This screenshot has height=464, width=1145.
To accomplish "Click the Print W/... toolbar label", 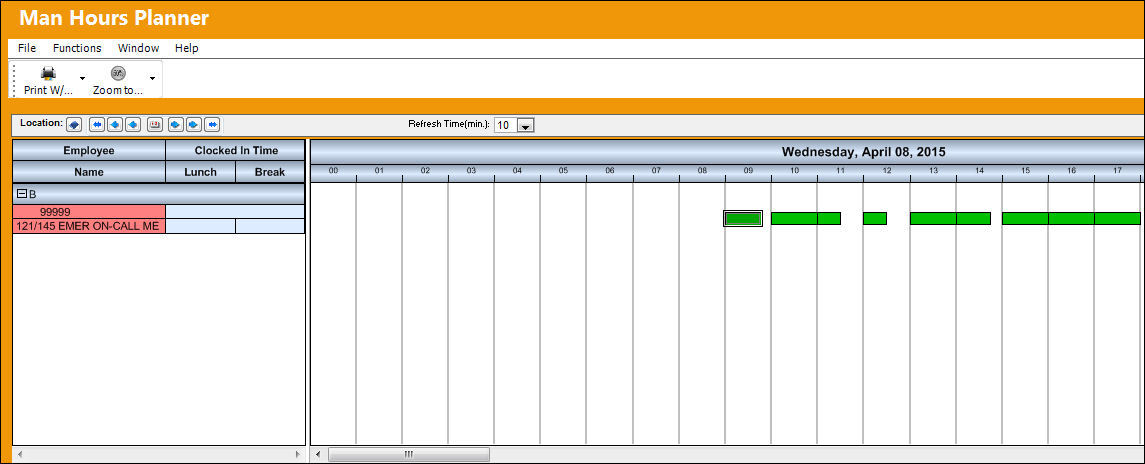I will 49,91.
